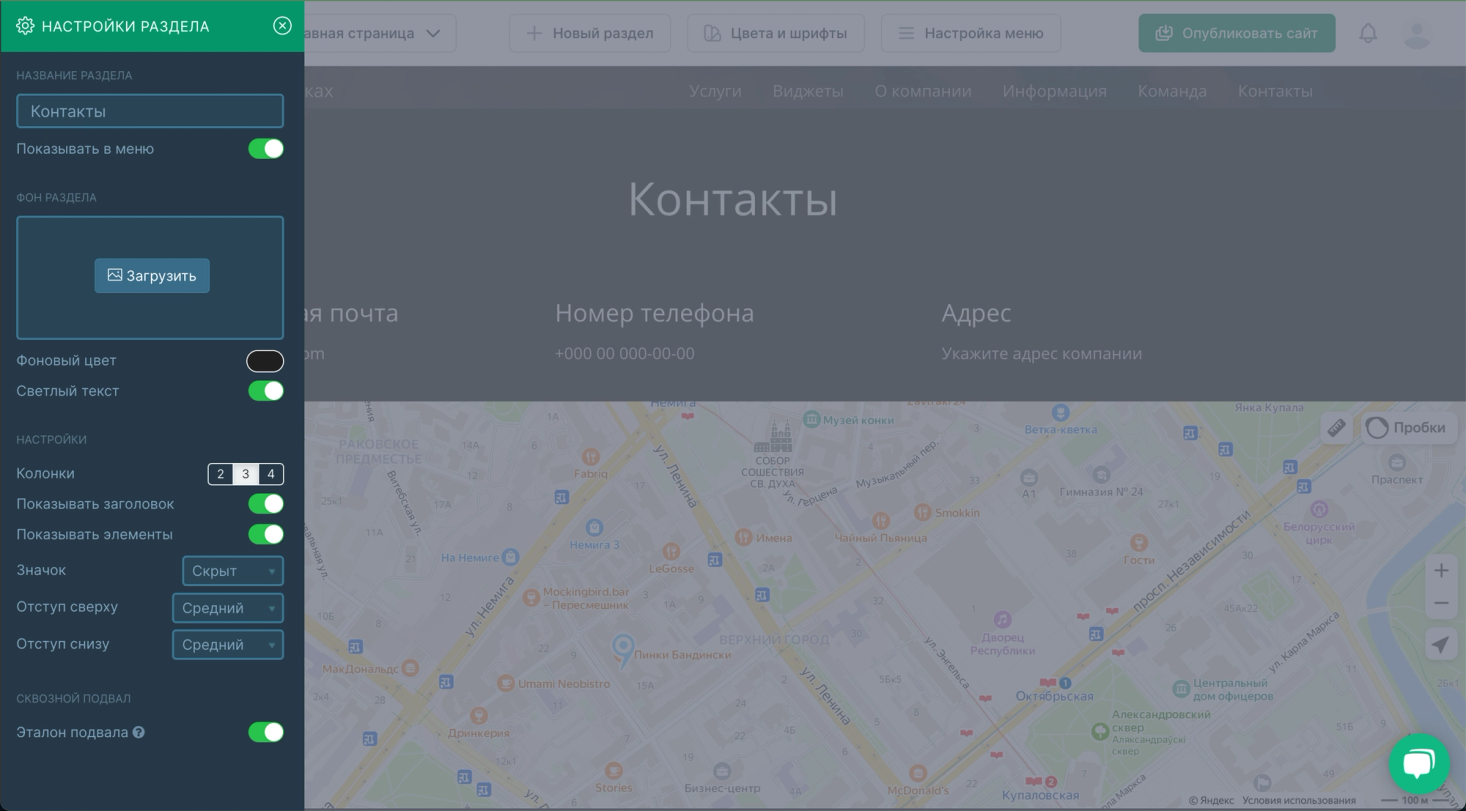
Task: Click Собор Сошествия Св. Духа landmark icon
Action: coord(773,436)
